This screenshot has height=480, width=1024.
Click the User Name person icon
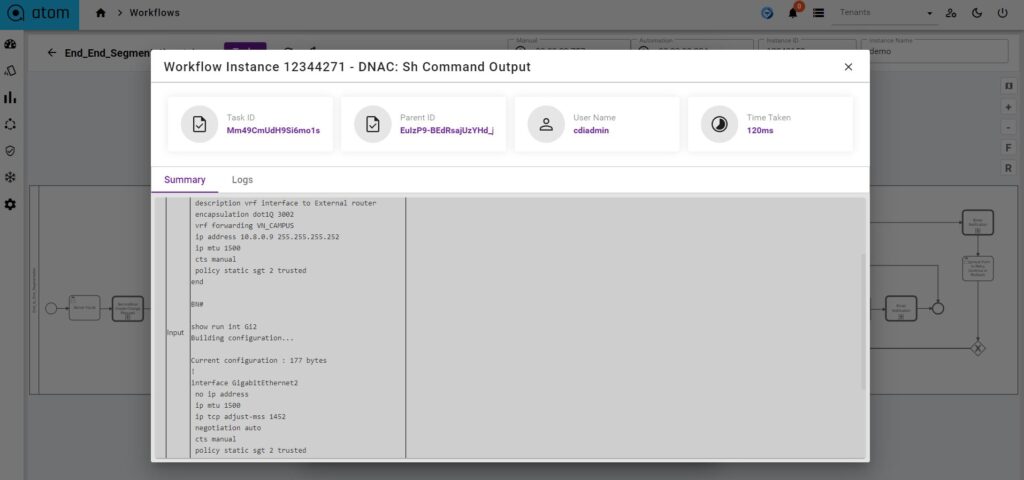(547, 124)
